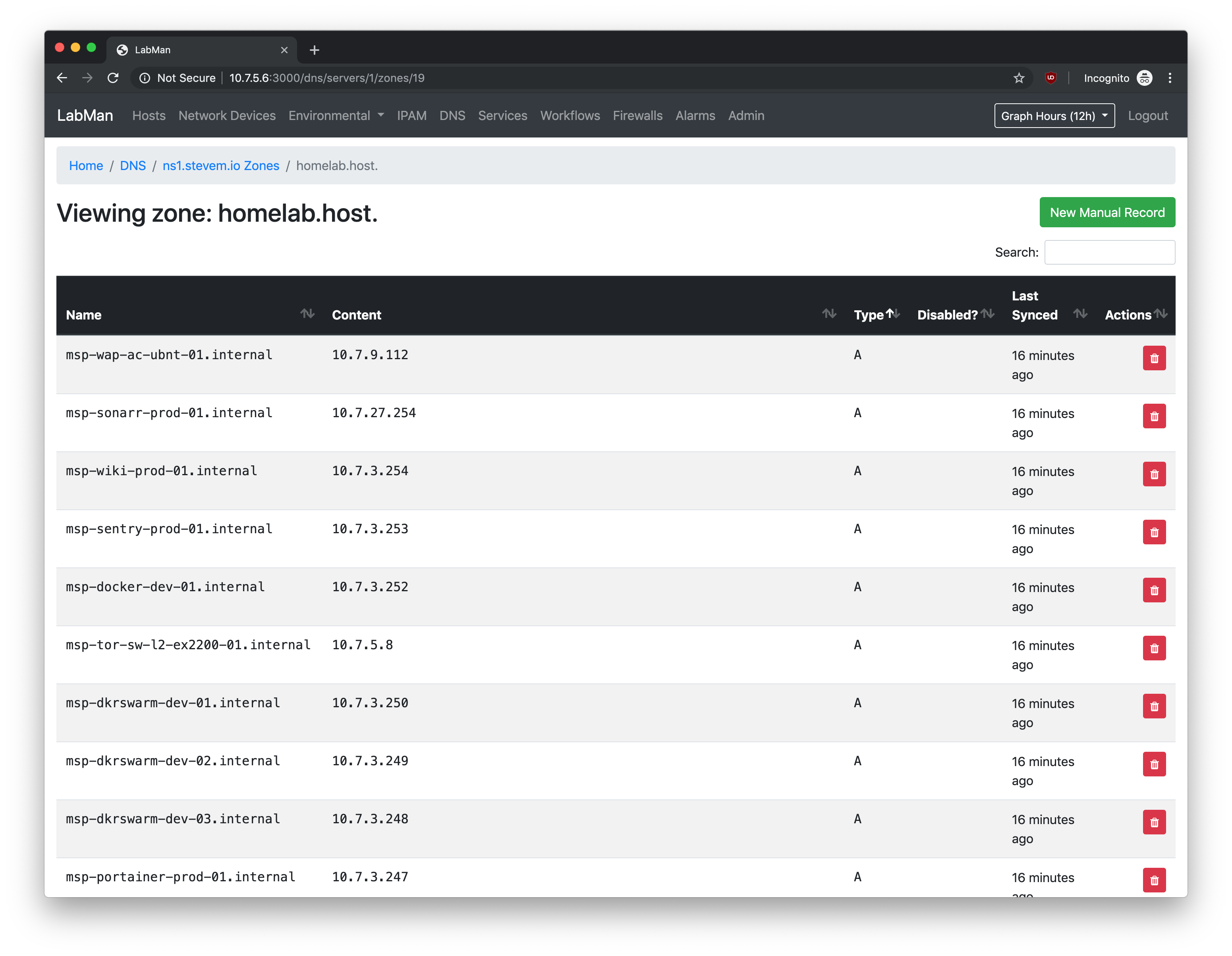Bookmark page with the star icon

[x=1018, y=78]
